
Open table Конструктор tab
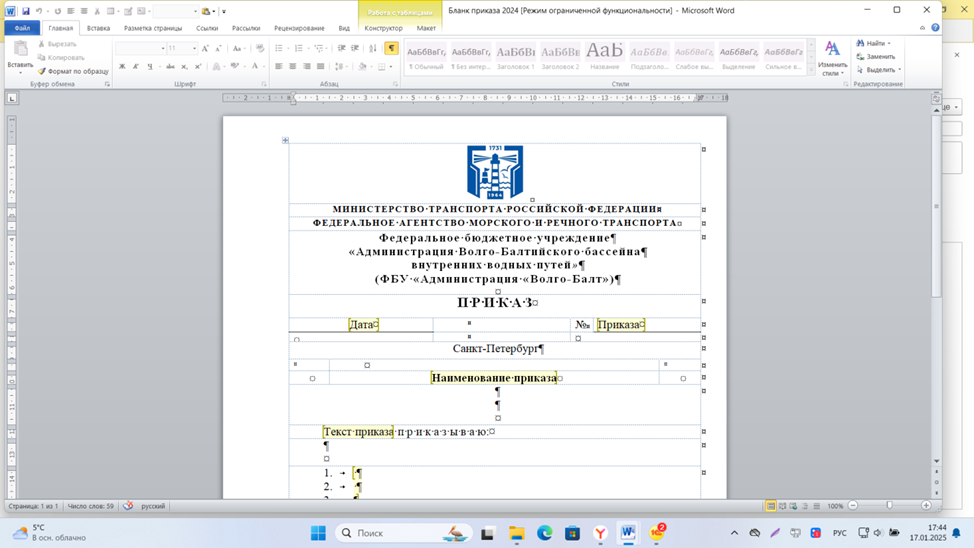click(x=383, y=28)
